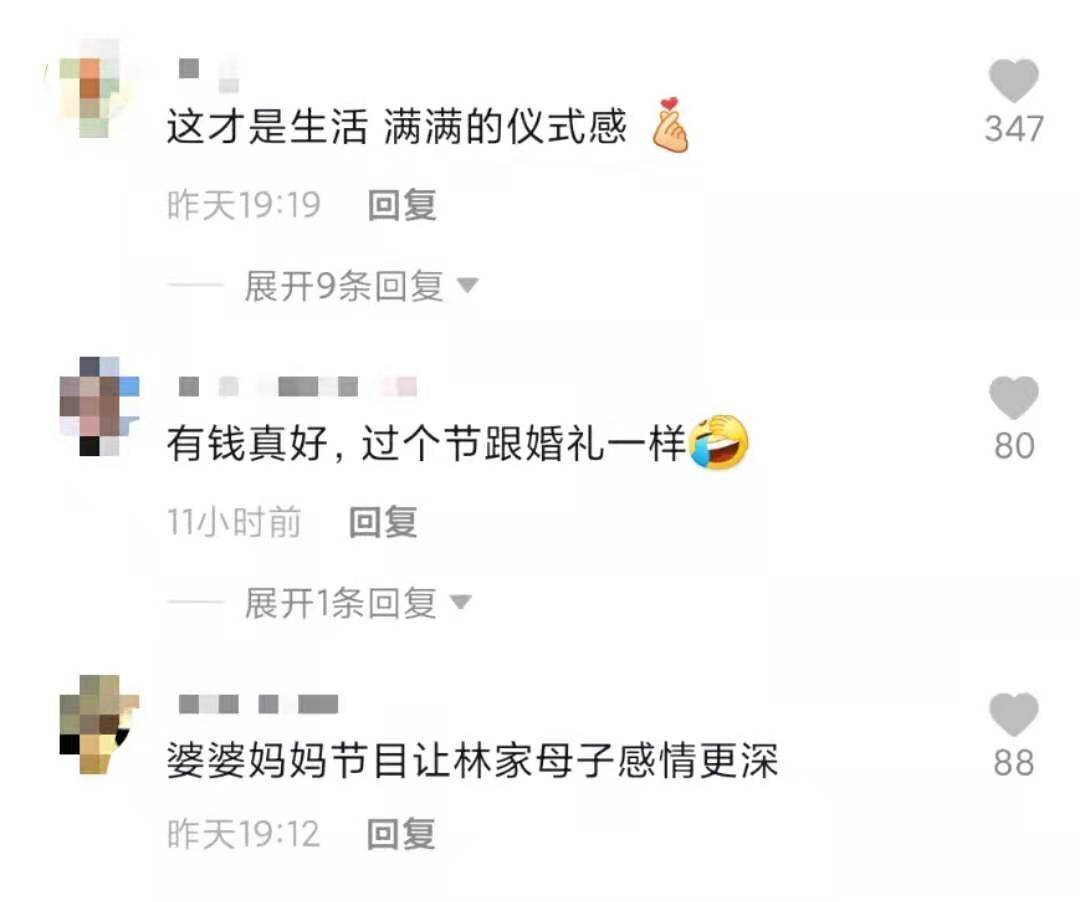Image resolution: width=1080 pixels, height=902 pixels.
Task: Select comment 婆婆妈妈节目让林家母子感情更深
Action: point(472,760)
